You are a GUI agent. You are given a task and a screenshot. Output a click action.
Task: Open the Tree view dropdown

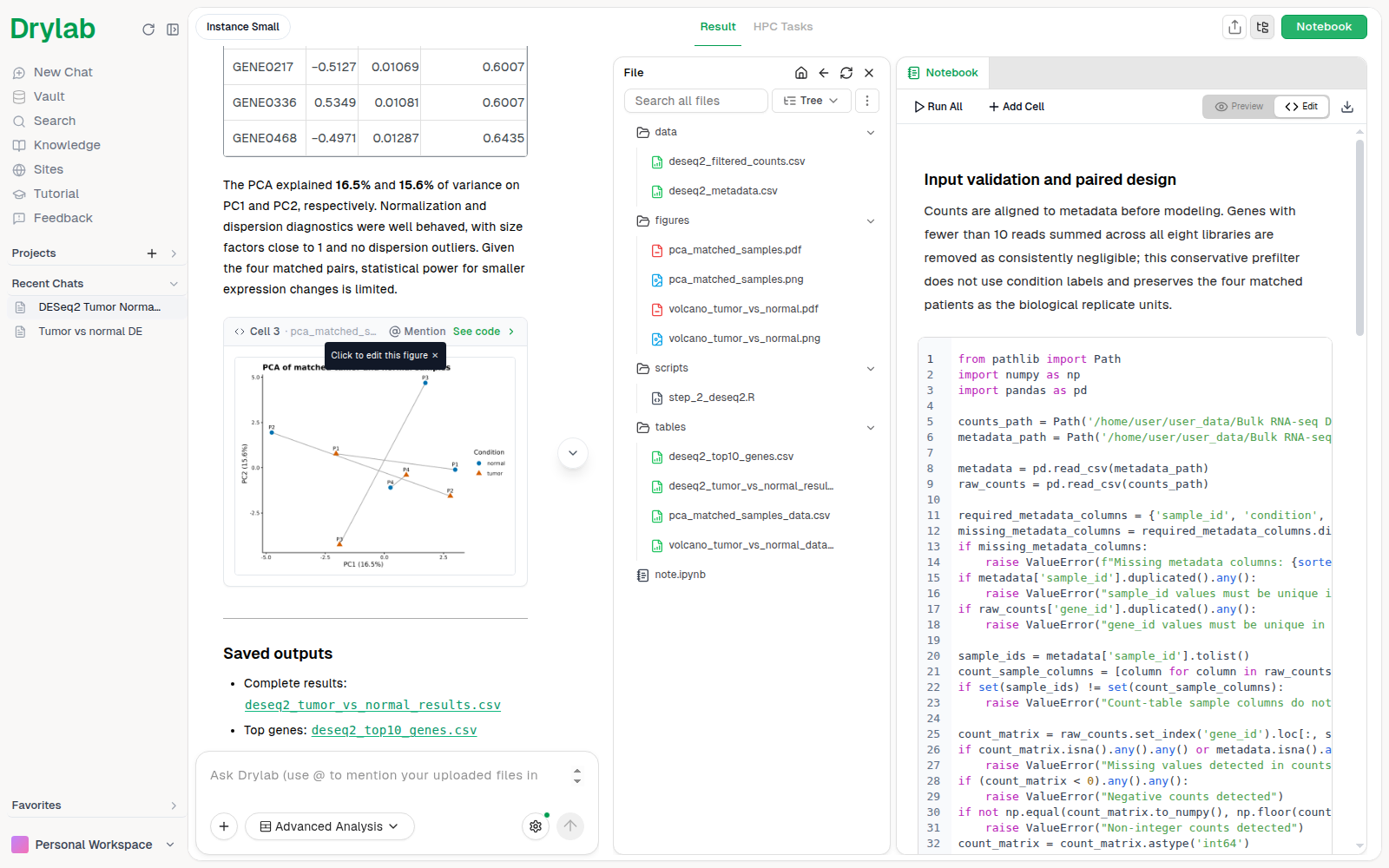811,101
